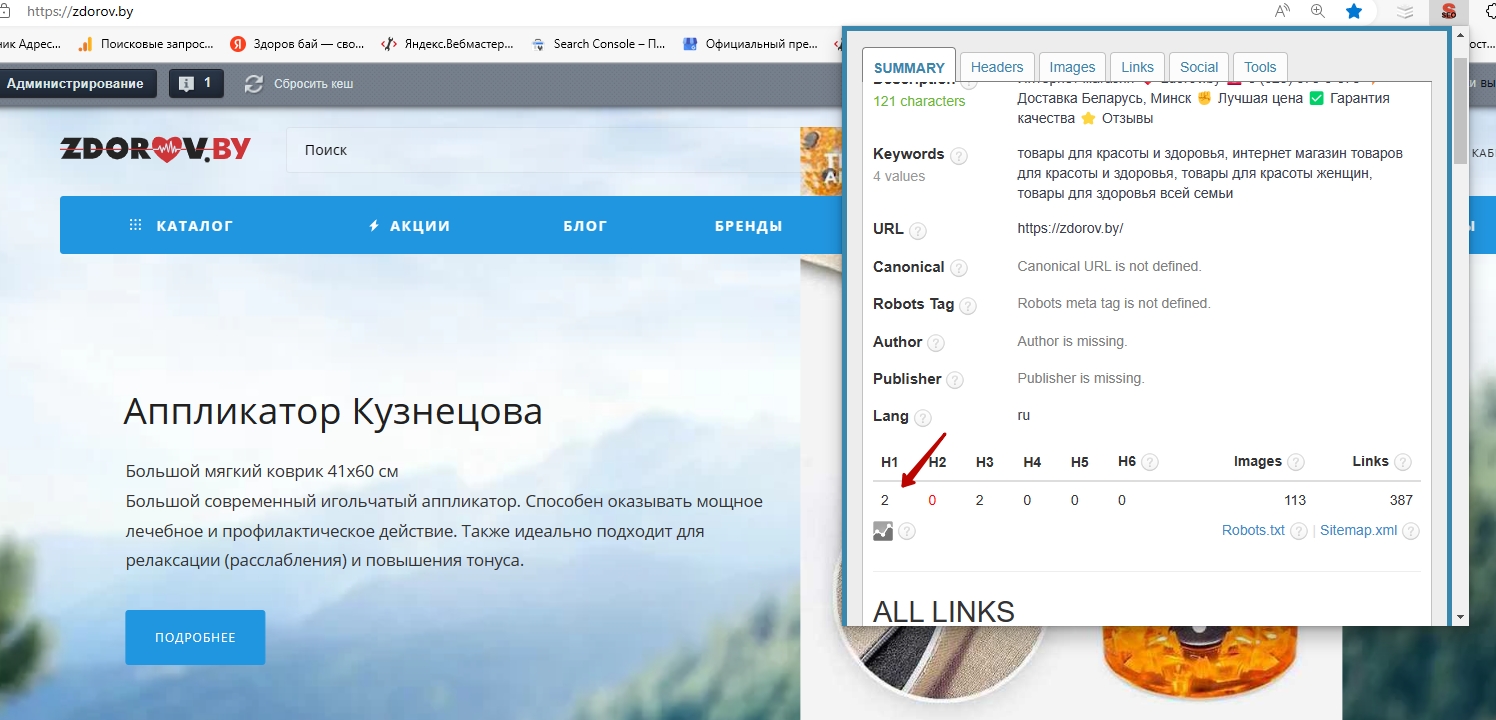Switch to the Headers tab
1496x720 pixels.
point(997,67)
